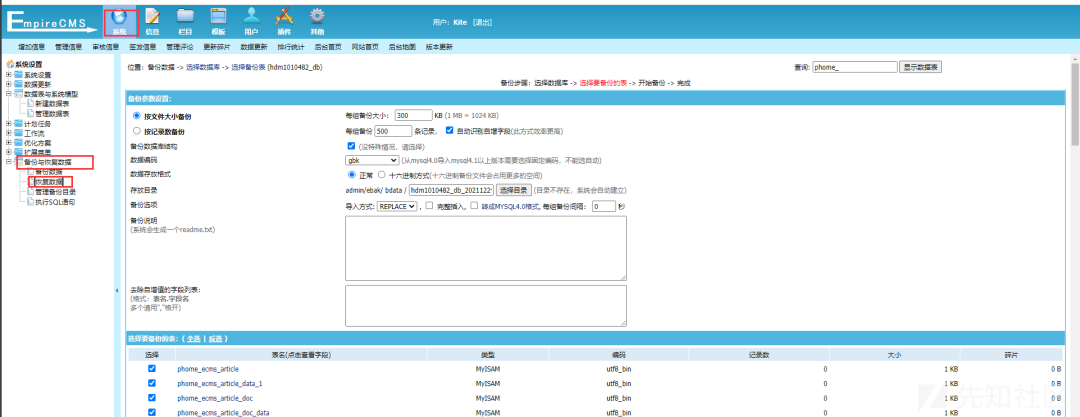Open 增加信息 menu item
The image size is (1080, 417).
coord(31,47)
